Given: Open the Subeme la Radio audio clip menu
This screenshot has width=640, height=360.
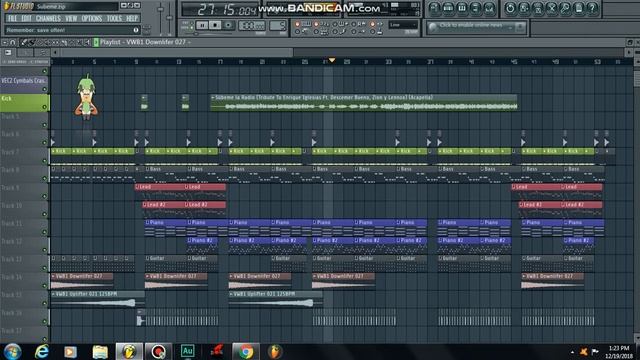Looking at the screenshot, I should 213,98.
